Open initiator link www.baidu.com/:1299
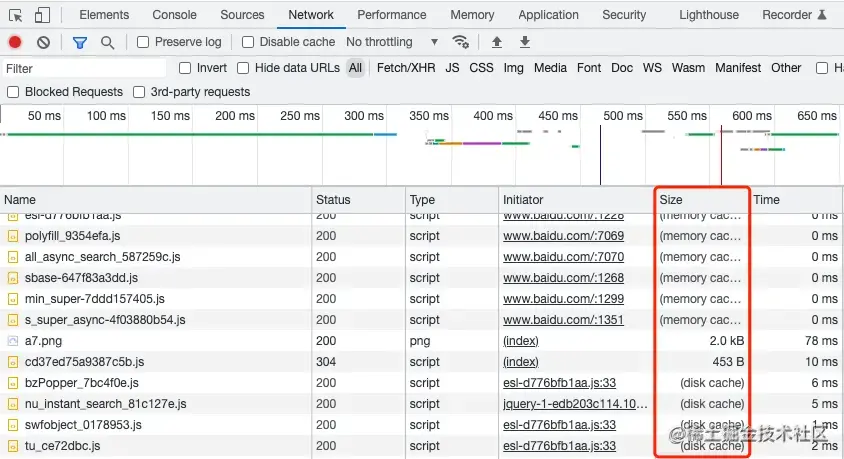Viewport: 844px width, 459px height. click(563, 299)
